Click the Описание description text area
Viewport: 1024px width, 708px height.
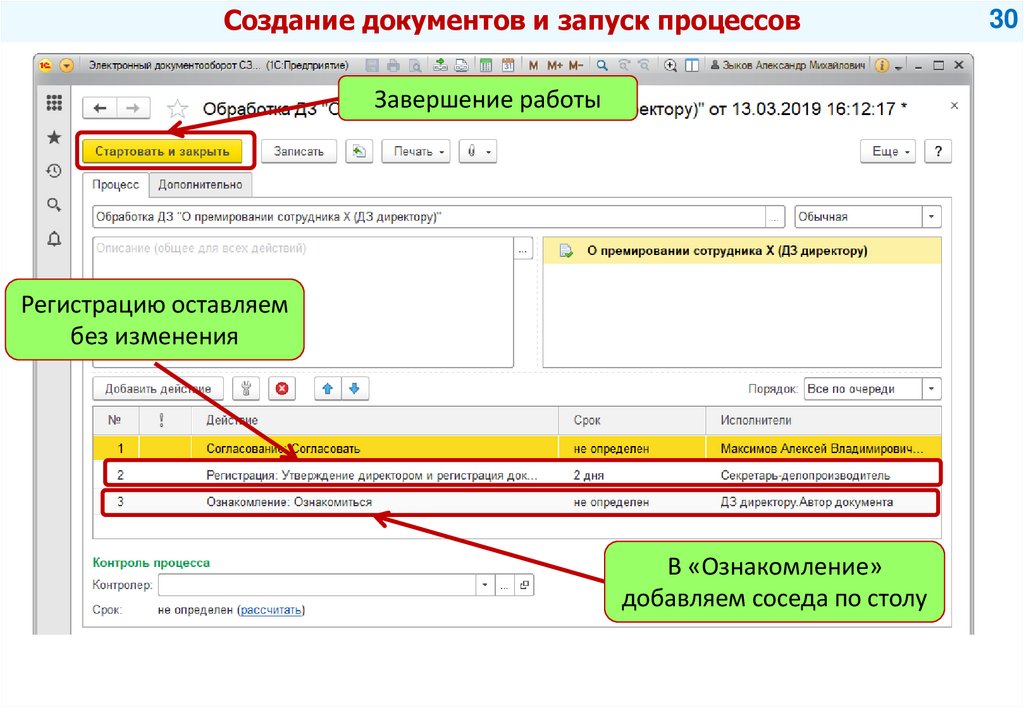tap(303, 302)
